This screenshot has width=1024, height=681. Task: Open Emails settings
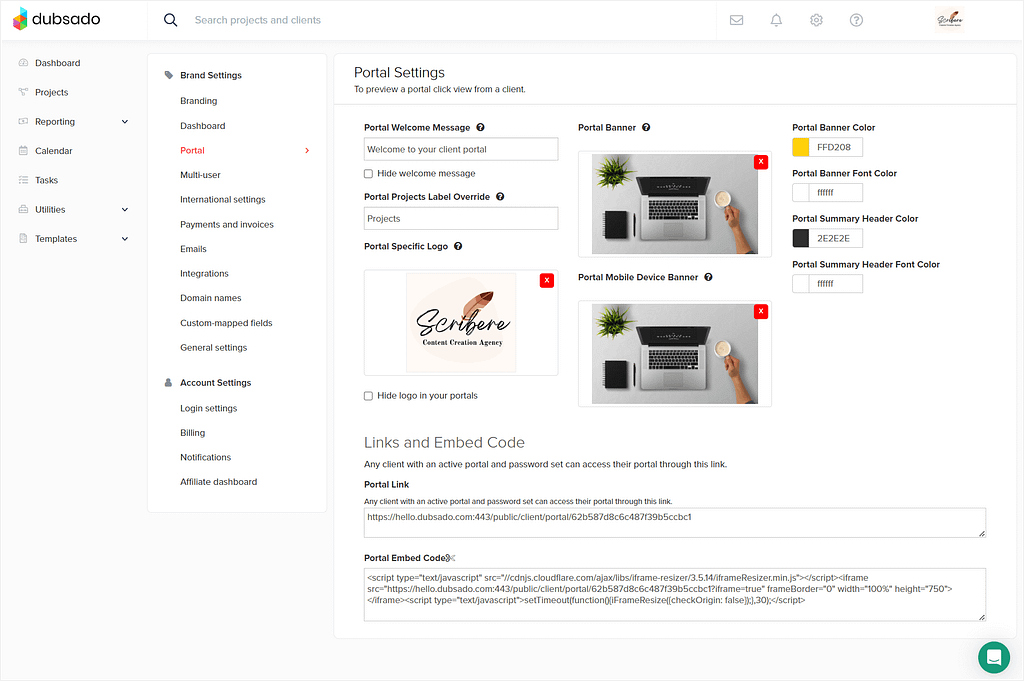[193, 249]
